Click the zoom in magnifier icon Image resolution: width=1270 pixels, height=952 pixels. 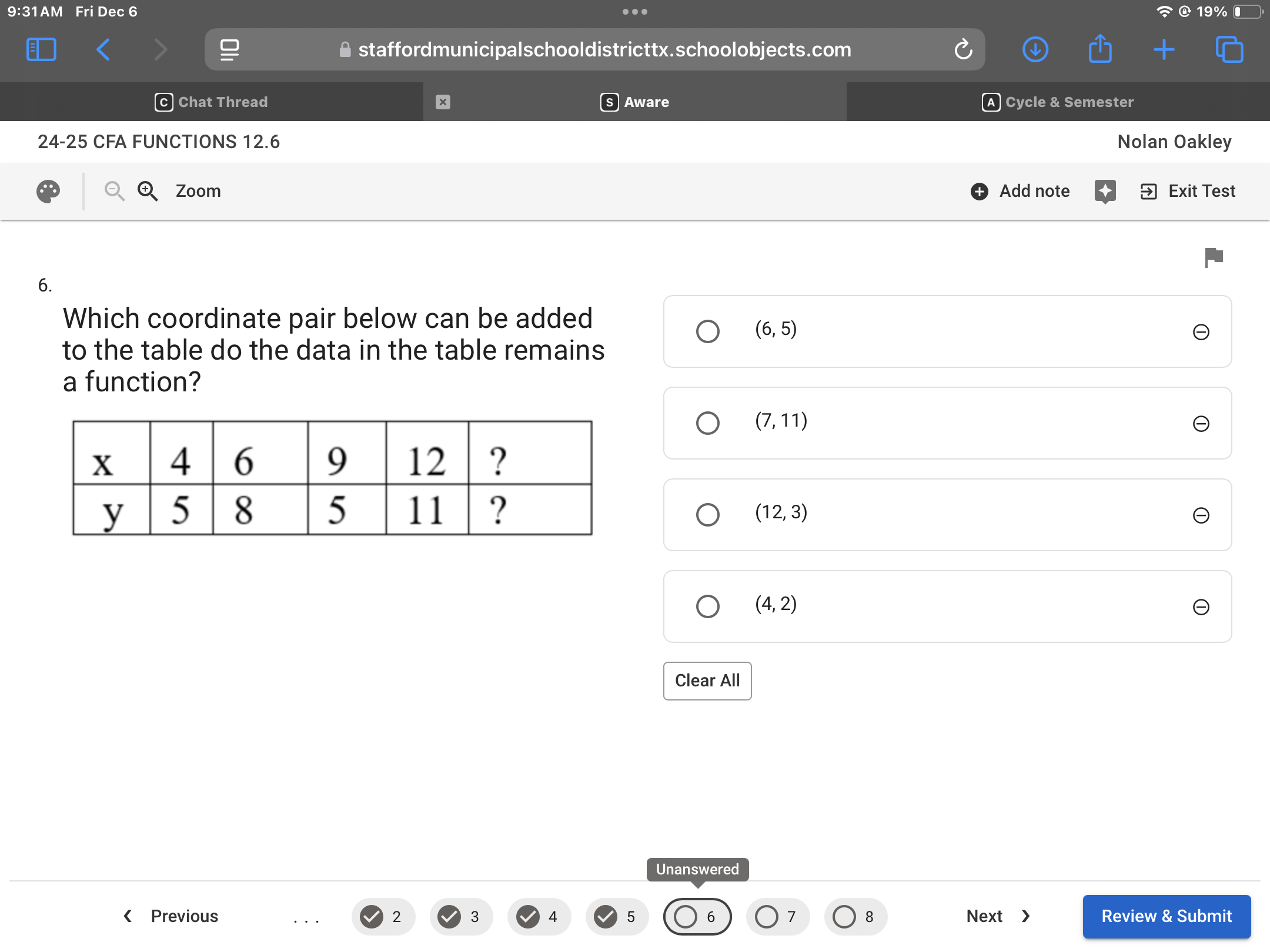click(x=147, y=191)
